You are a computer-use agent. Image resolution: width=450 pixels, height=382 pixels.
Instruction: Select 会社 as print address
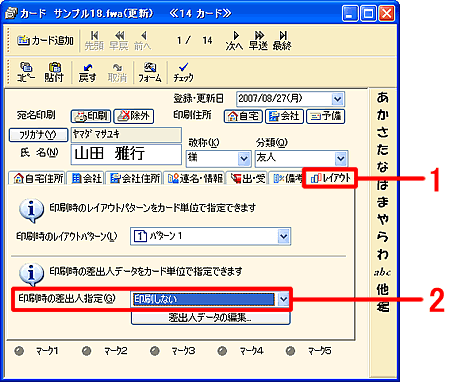click(284, 116)
